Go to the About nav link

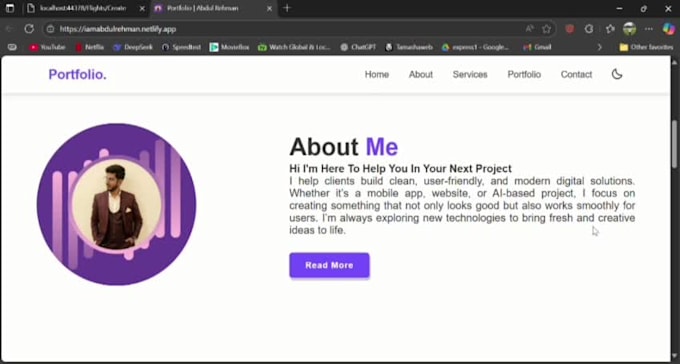[421, 75]
